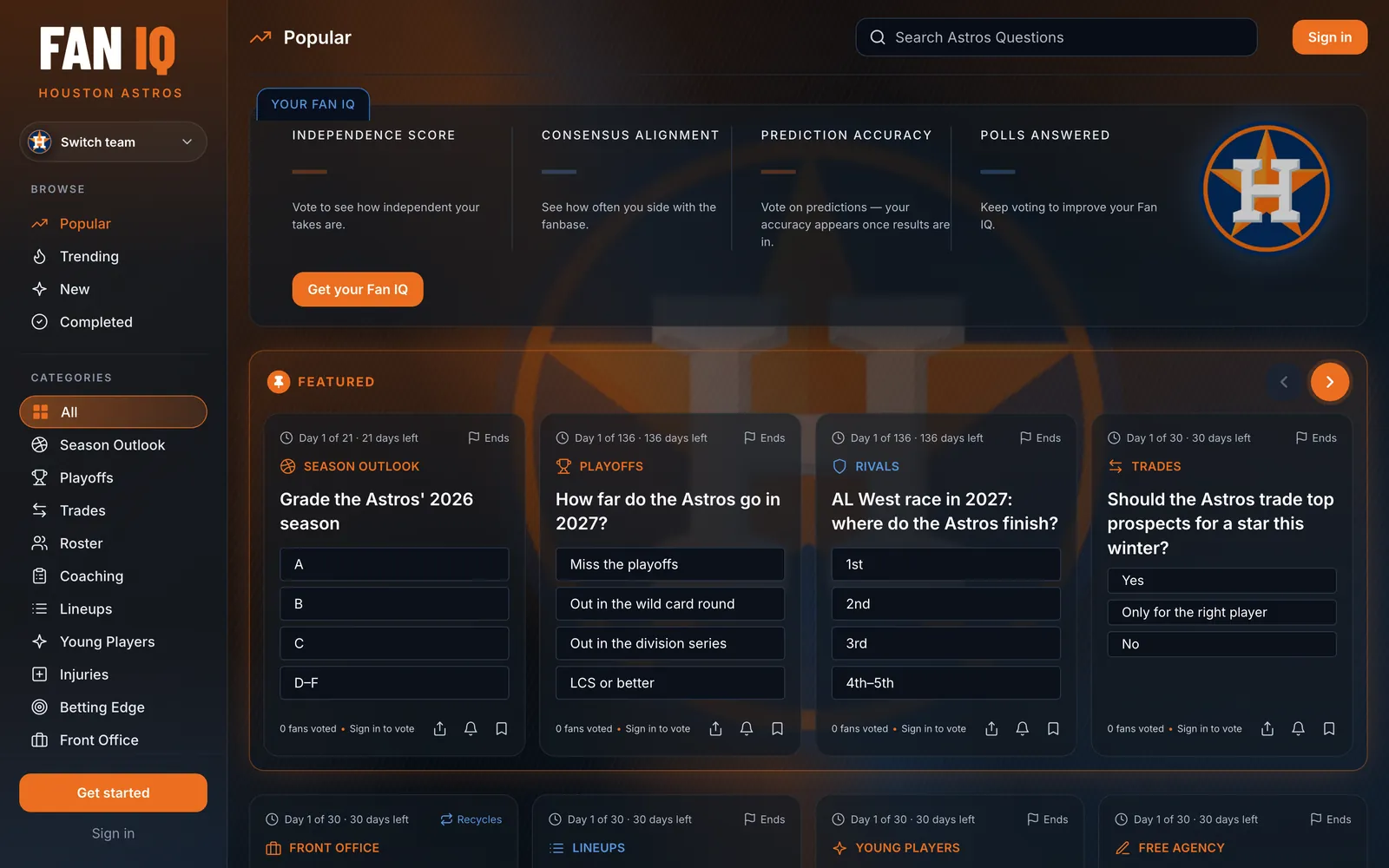Viewport: 1389px width, 868px height.
Task: Open the Front Office category
Action: (x=113, y=740)
